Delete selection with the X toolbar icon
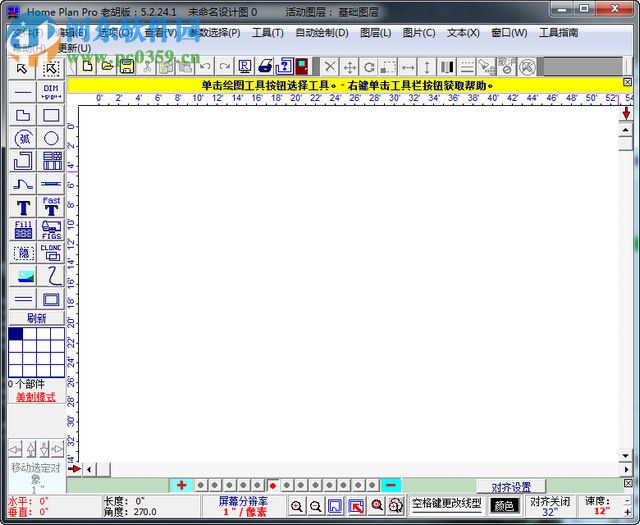This screenshot has width=640, height=525. (330, 67)
